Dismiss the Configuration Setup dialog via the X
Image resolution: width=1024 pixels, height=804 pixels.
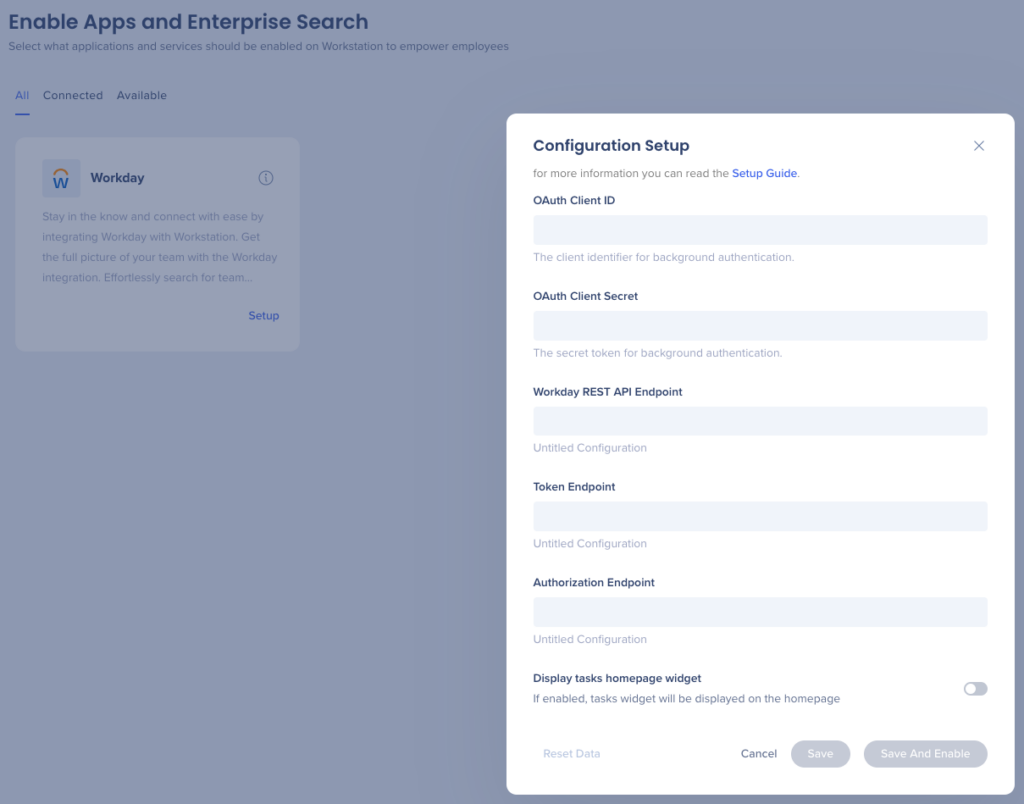[x=979, y=145]
